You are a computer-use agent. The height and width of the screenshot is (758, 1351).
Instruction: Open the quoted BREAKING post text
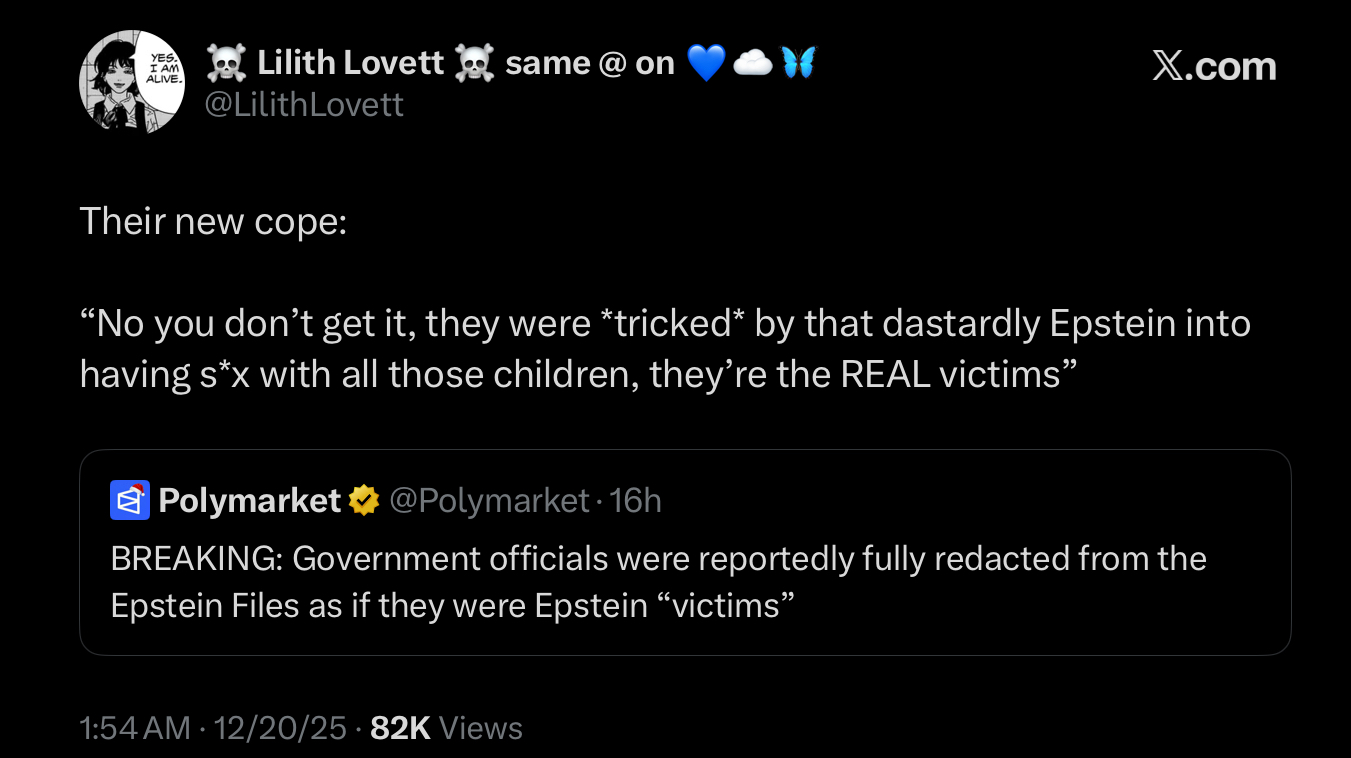(x=658, y=582)
